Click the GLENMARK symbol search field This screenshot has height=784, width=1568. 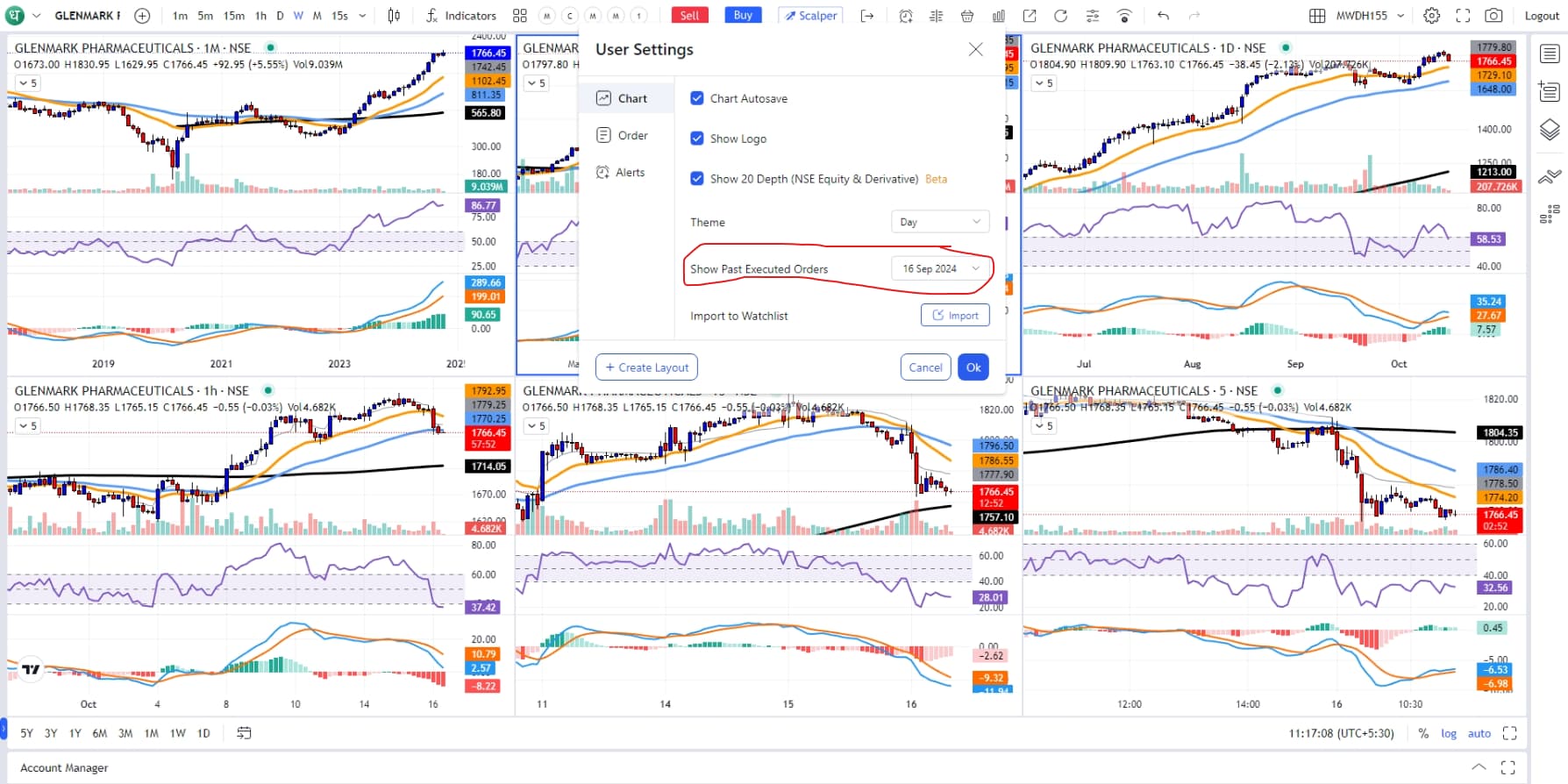(x=88, y=16)
